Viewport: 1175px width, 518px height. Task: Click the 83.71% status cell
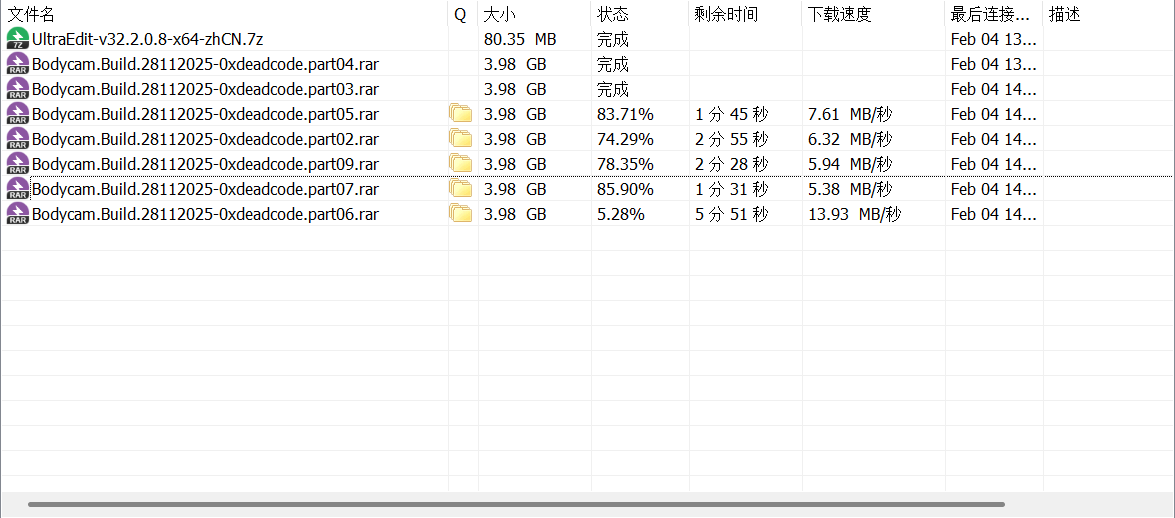click(x=626, y=114)
